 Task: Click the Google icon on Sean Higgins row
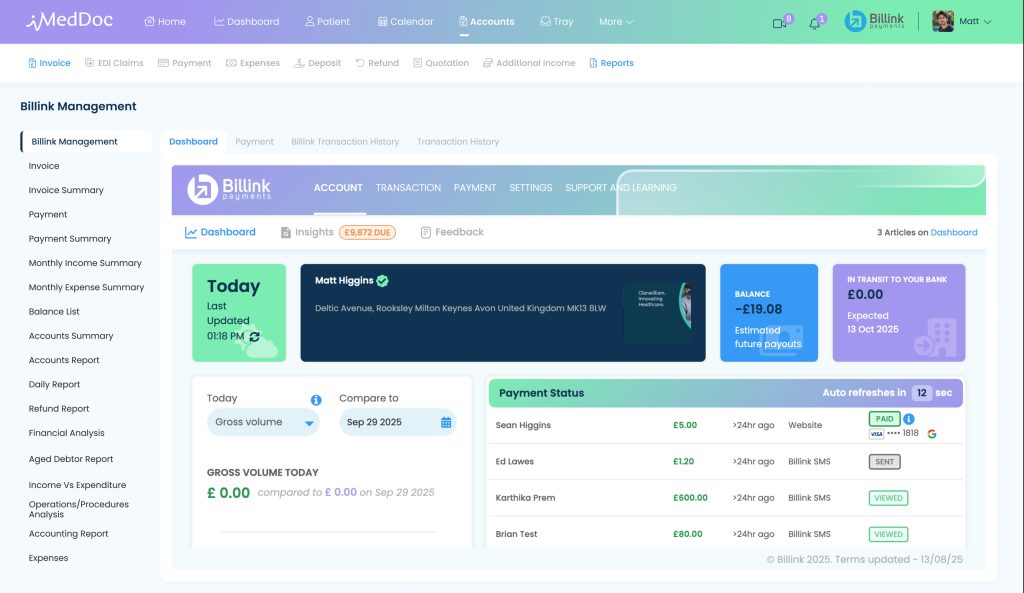coord(932,433)
